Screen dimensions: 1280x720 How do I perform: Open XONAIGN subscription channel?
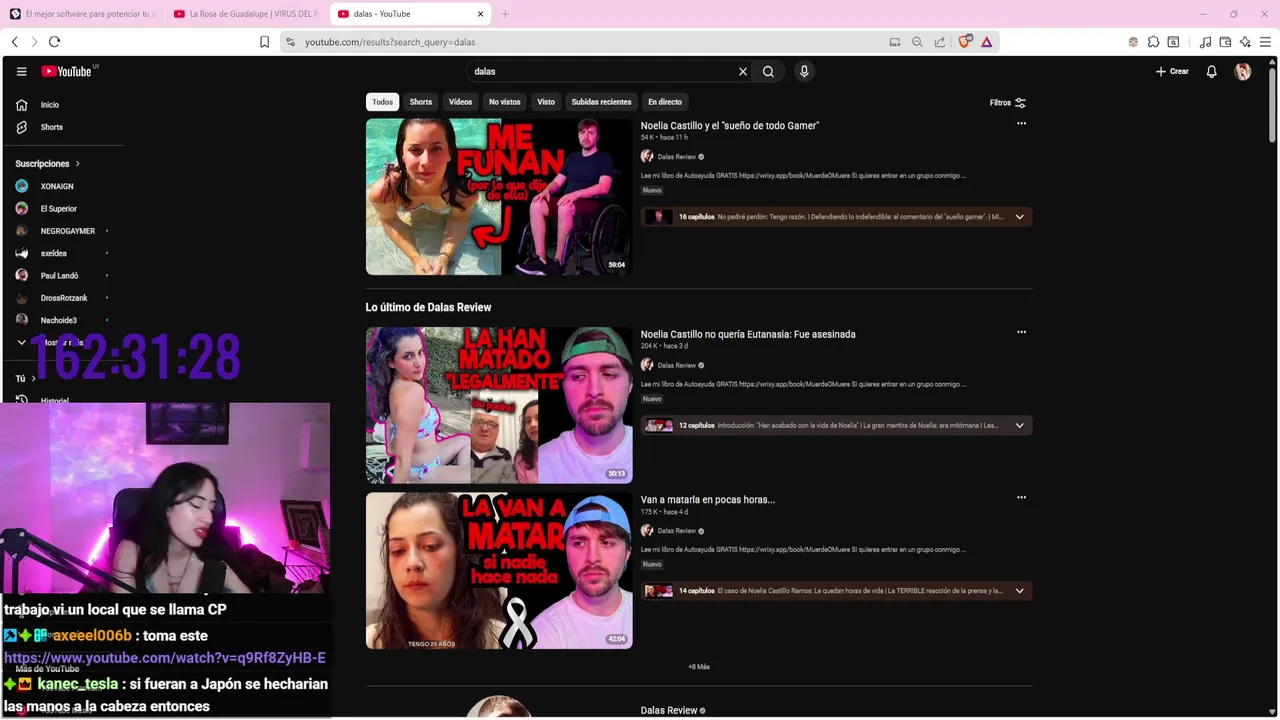[57, 186]
